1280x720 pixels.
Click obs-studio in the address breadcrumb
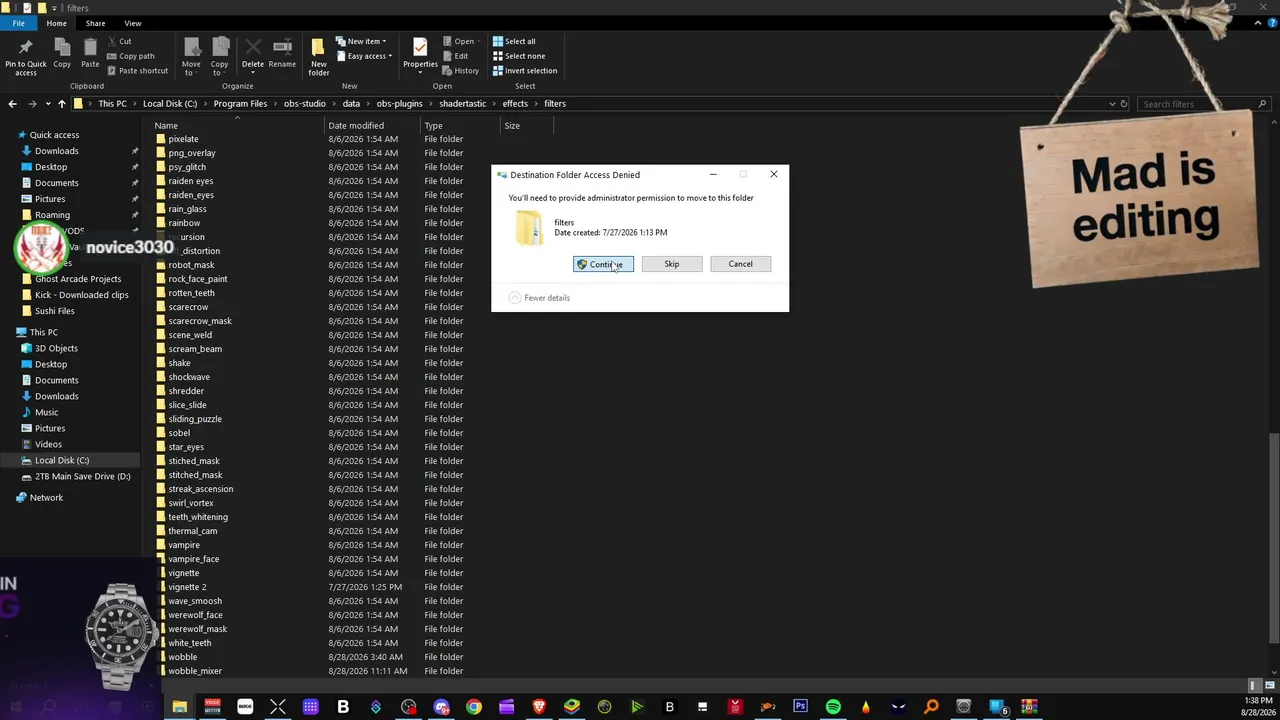(x=305, y=104)
